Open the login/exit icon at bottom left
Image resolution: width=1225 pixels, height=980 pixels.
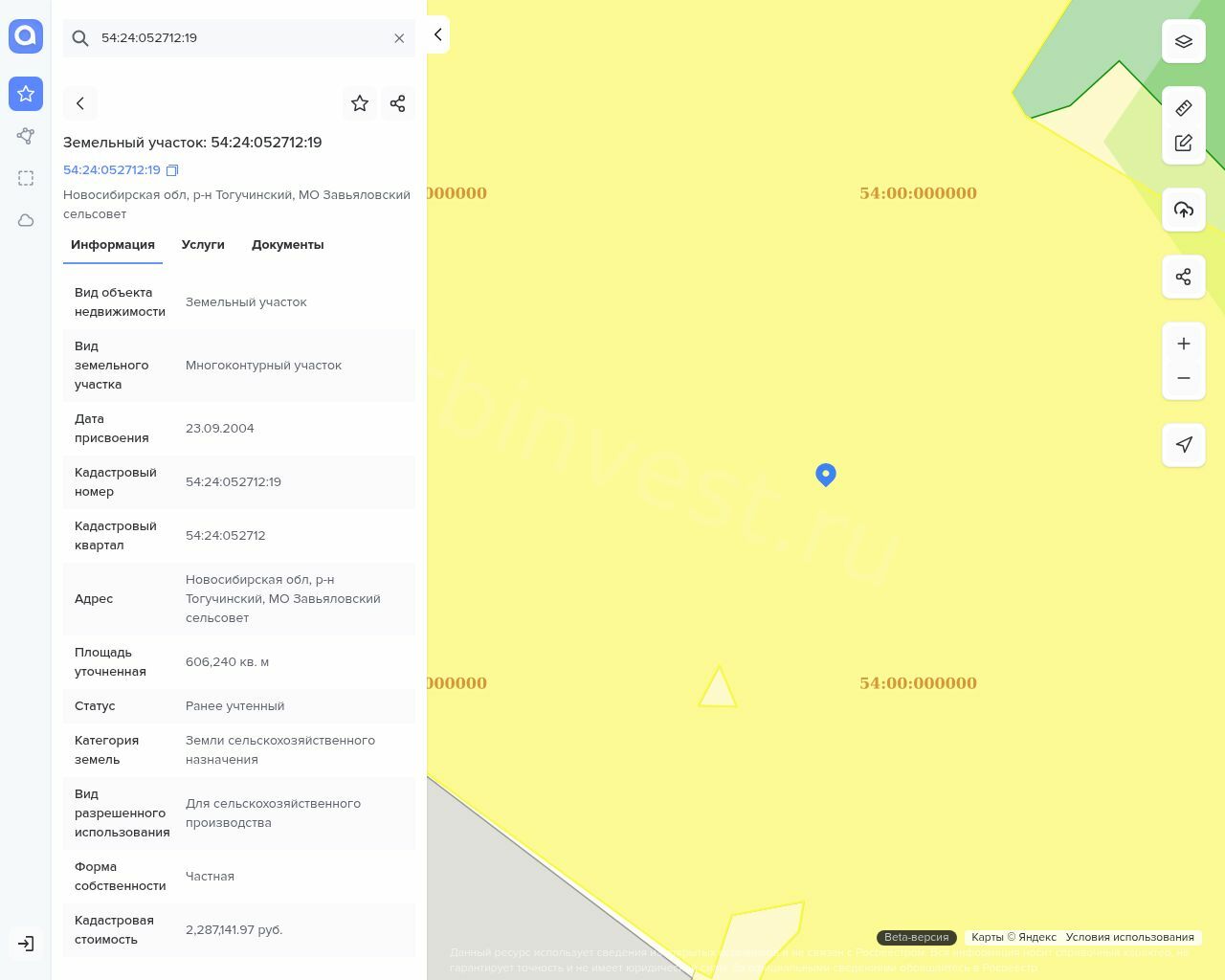click(26, 944)
